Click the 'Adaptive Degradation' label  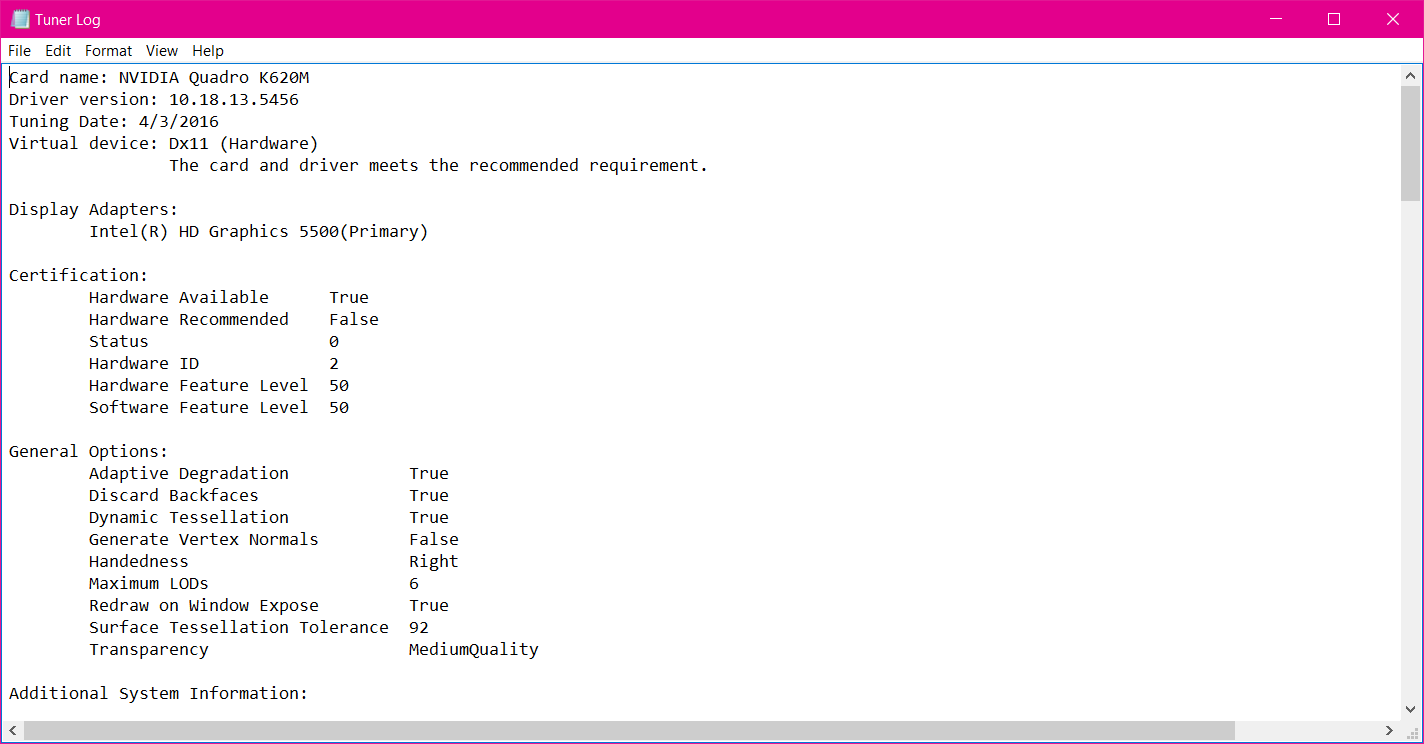[x=189, y=473]
